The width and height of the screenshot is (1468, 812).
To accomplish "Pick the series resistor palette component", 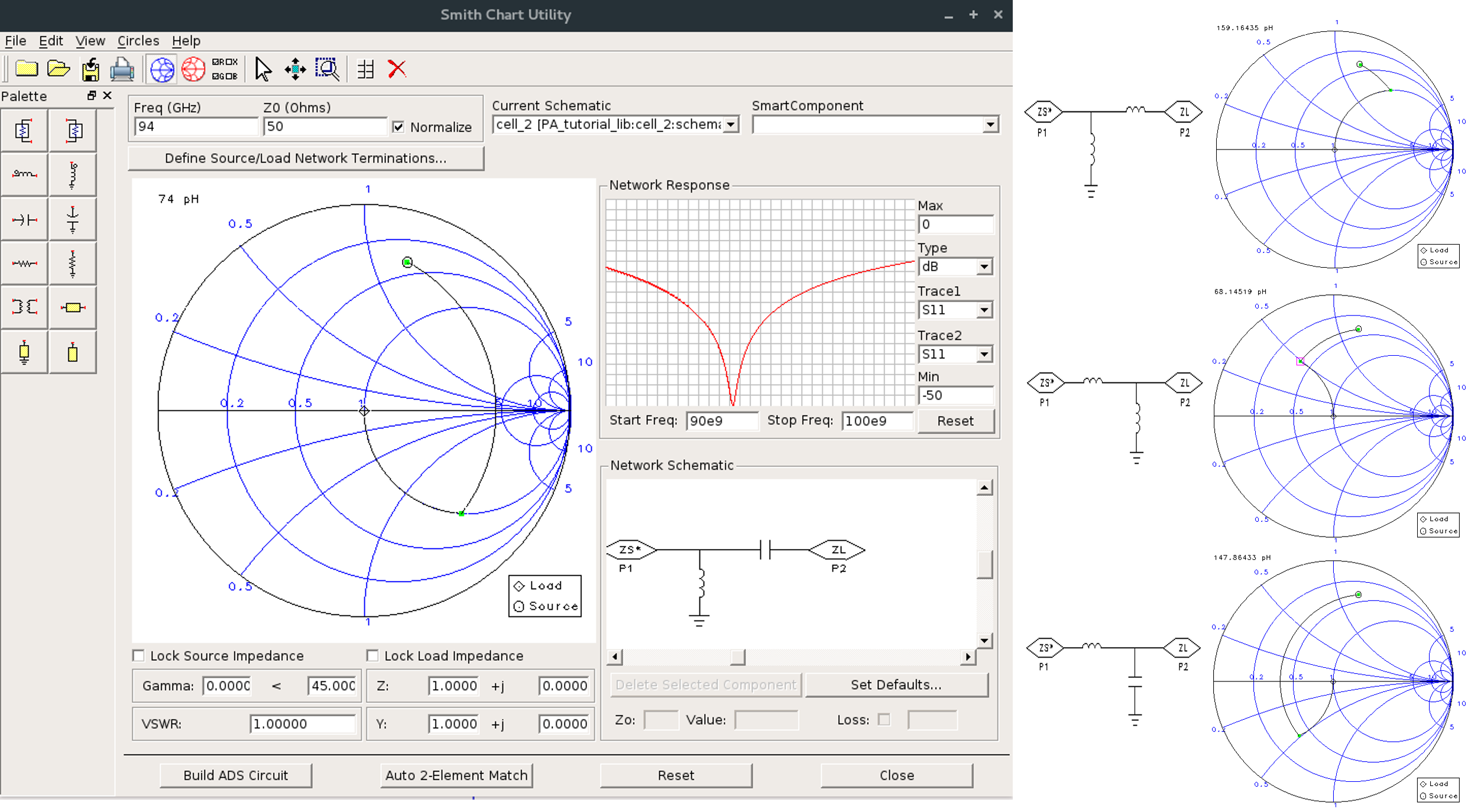I will click(x=24, y=264).
